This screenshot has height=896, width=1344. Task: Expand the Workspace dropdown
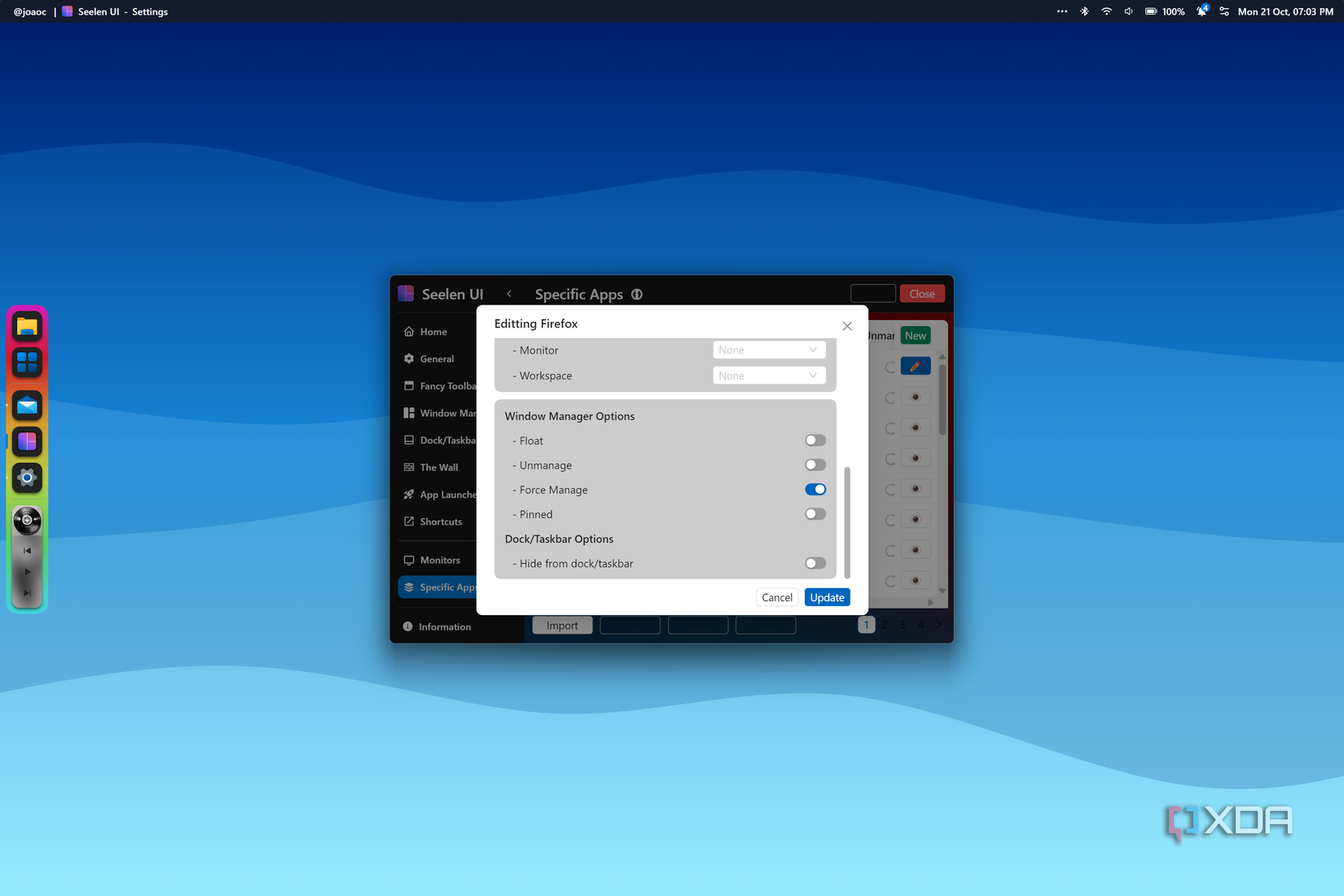tap(768, 376)
